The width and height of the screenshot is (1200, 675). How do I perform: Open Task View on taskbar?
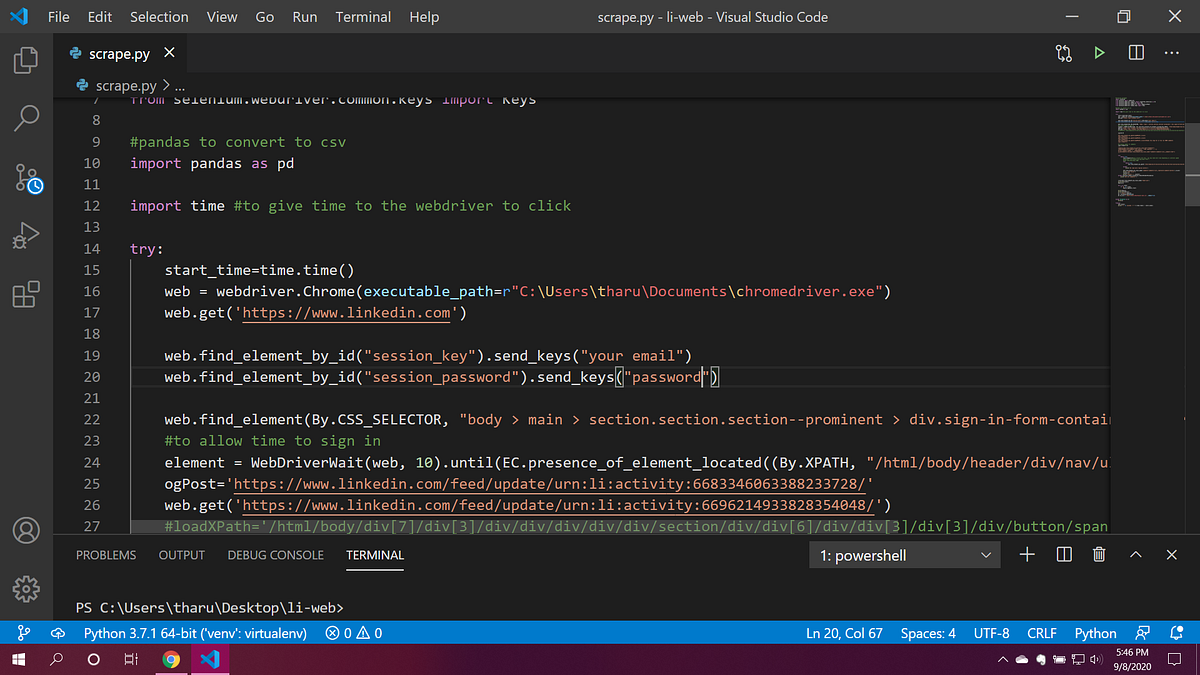[131, 660]
